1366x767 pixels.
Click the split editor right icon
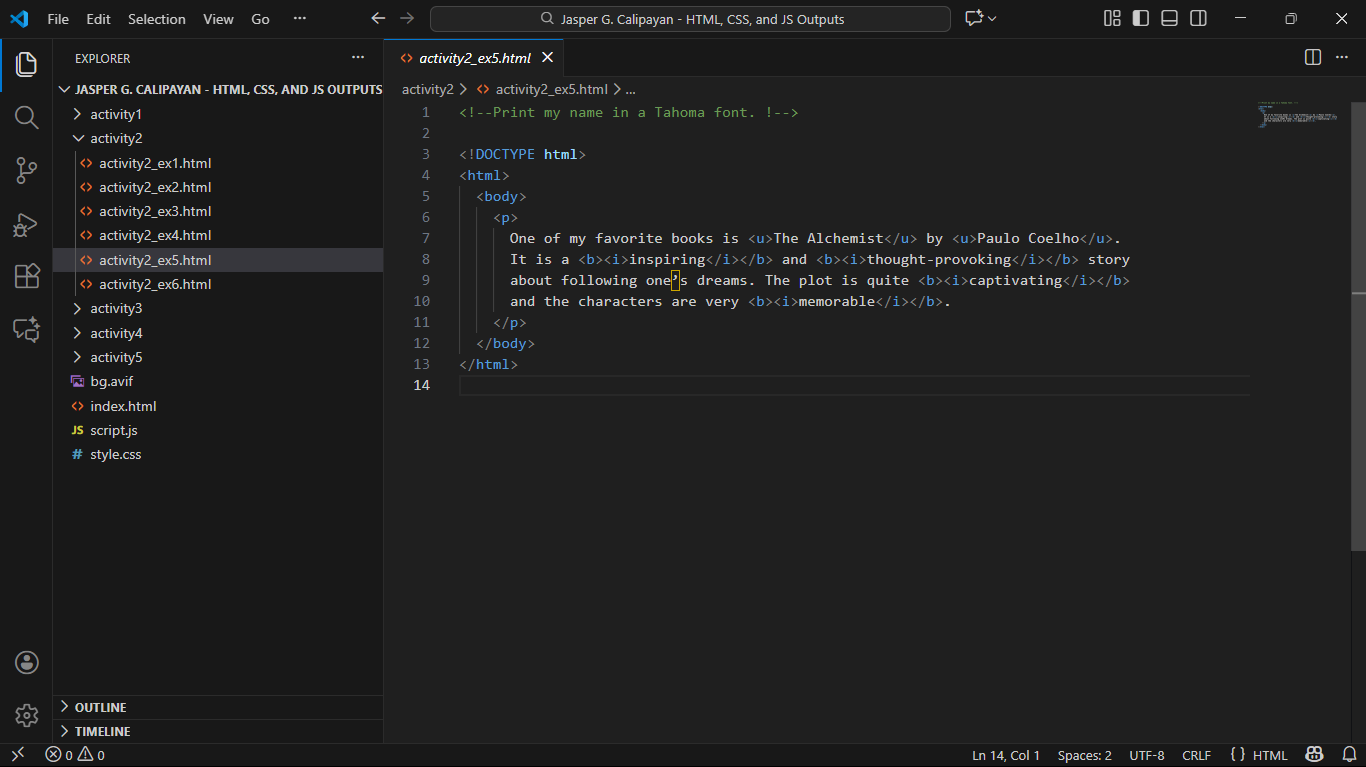(1313, 58)
